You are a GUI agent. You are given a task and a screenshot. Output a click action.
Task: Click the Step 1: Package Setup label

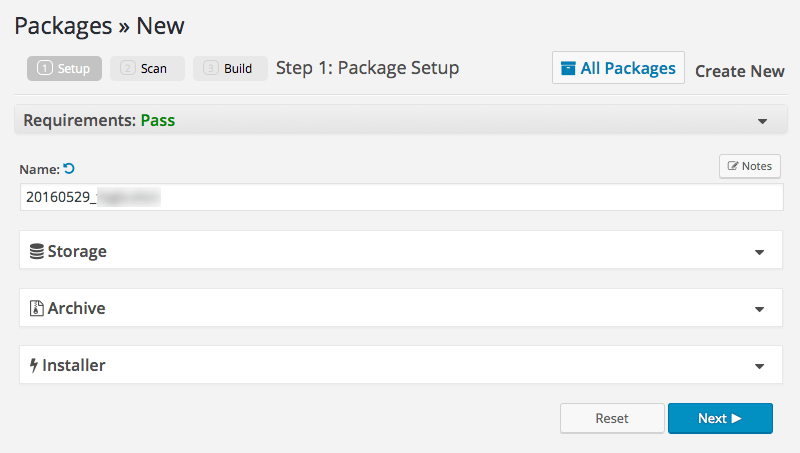pos(367,68)
